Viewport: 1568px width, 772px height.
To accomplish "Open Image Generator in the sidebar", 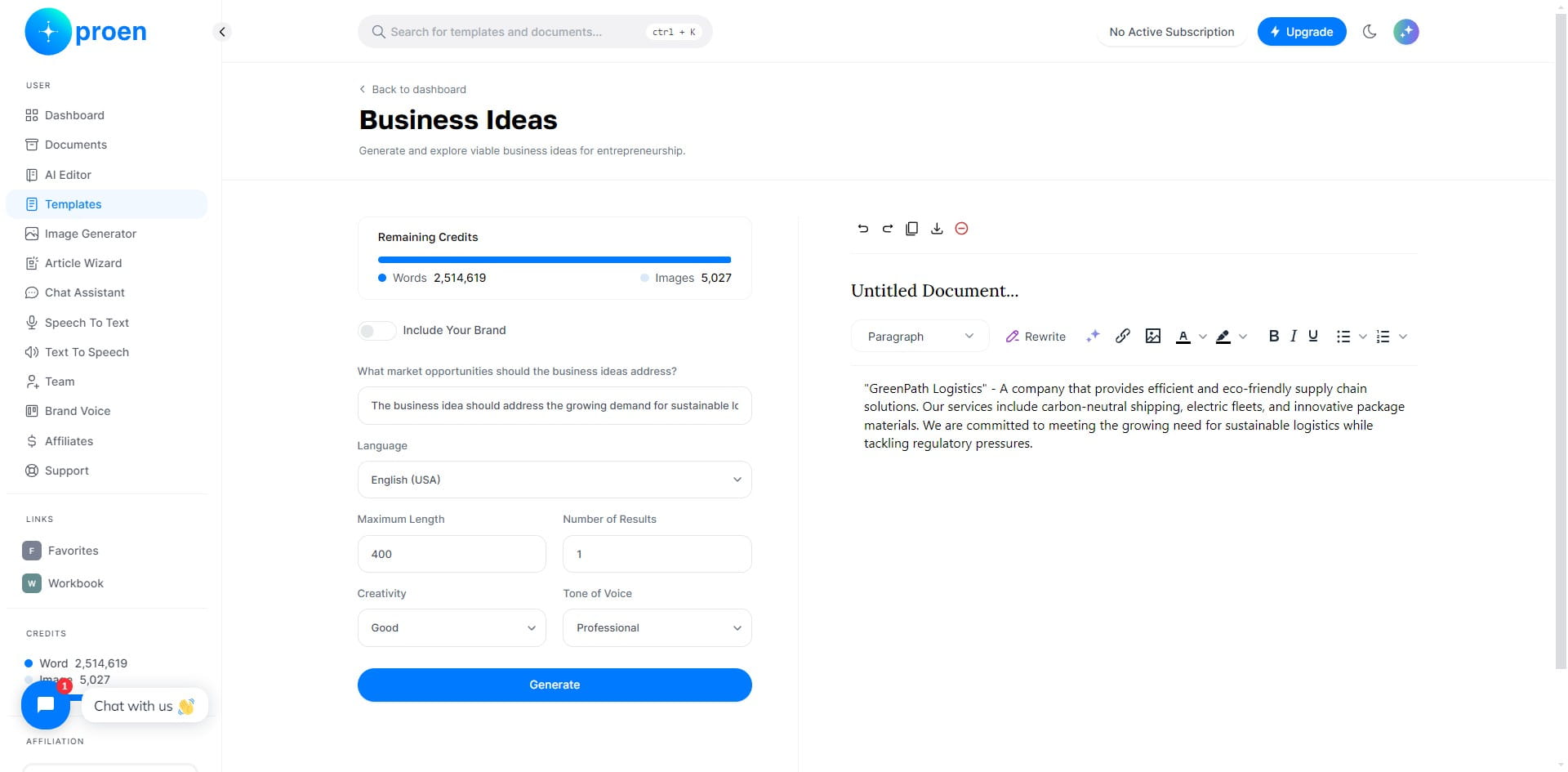I will 106,234.
